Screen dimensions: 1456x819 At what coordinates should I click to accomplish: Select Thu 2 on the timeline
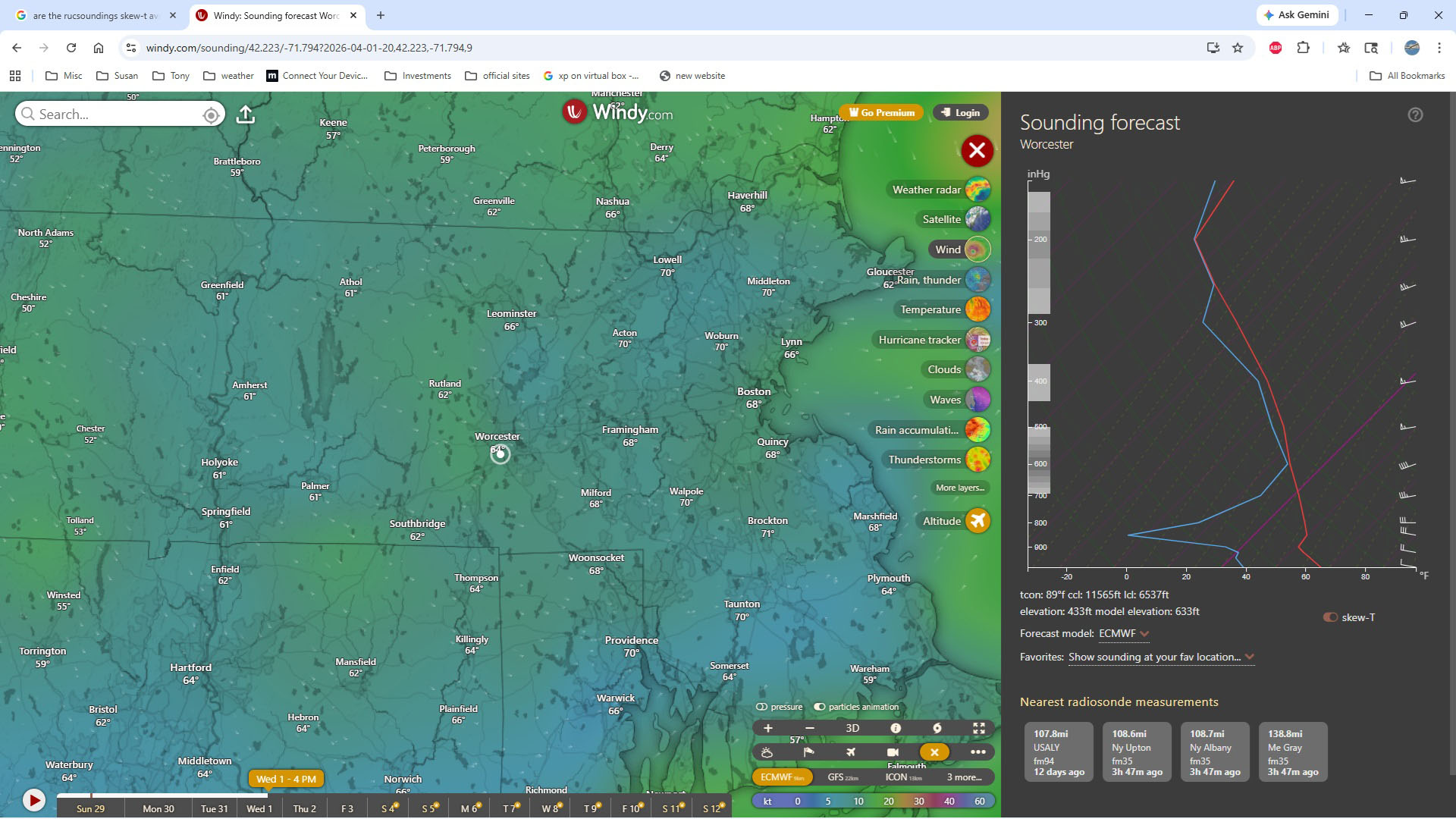[304, 808]
